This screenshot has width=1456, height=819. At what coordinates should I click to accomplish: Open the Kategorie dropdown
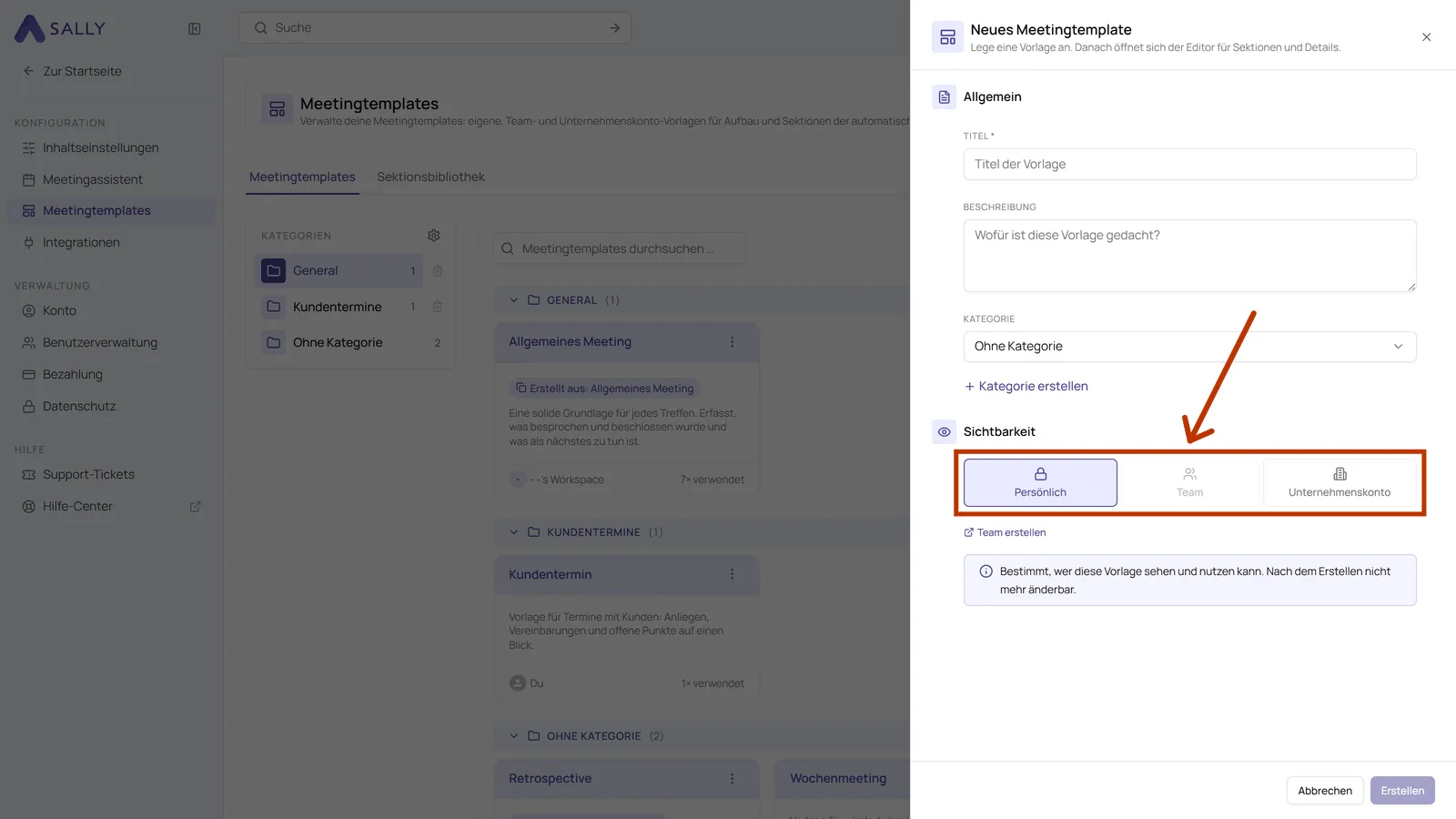[1189, 347]
